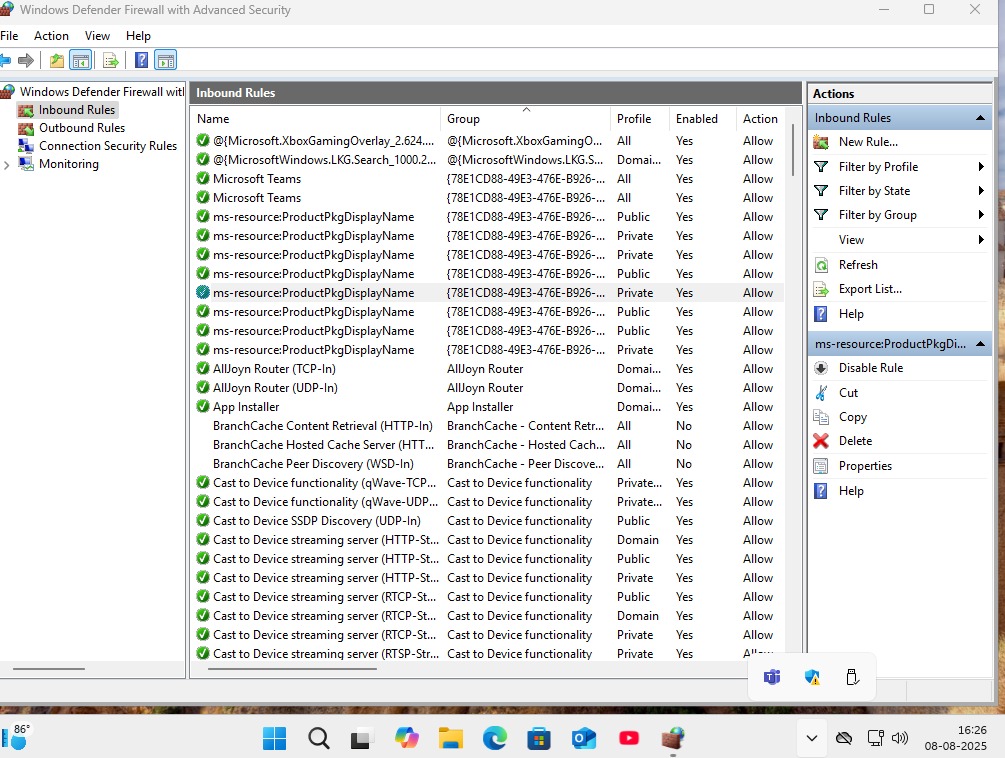Sort rules by the Name column header
This screenshot has width=1005, height=758.
[x=316, y=119]
